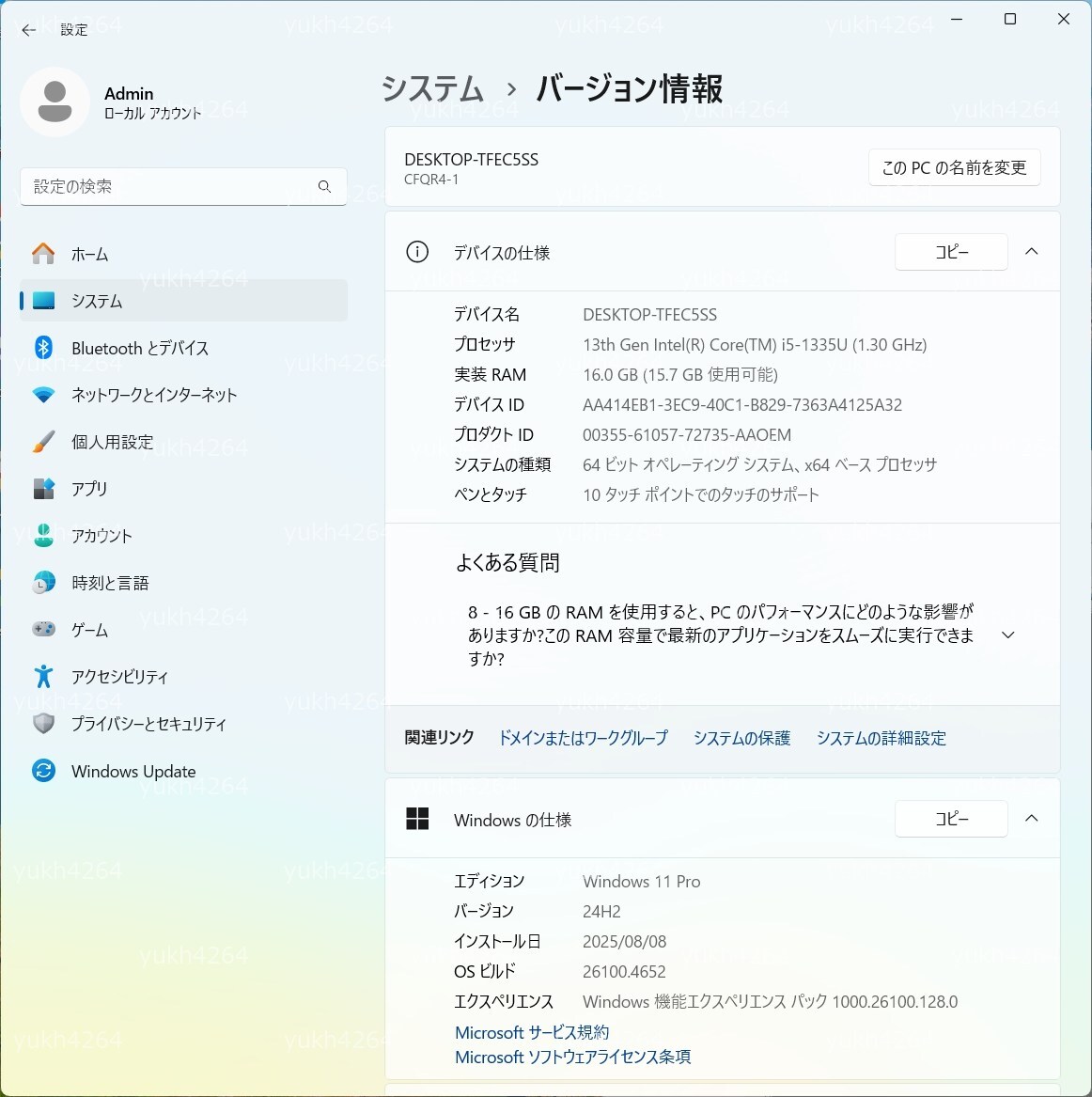This screenshot has width=1092, height=1097.
Task: Open Microsoft サービス規約 link
Action: coord(532,1033)
